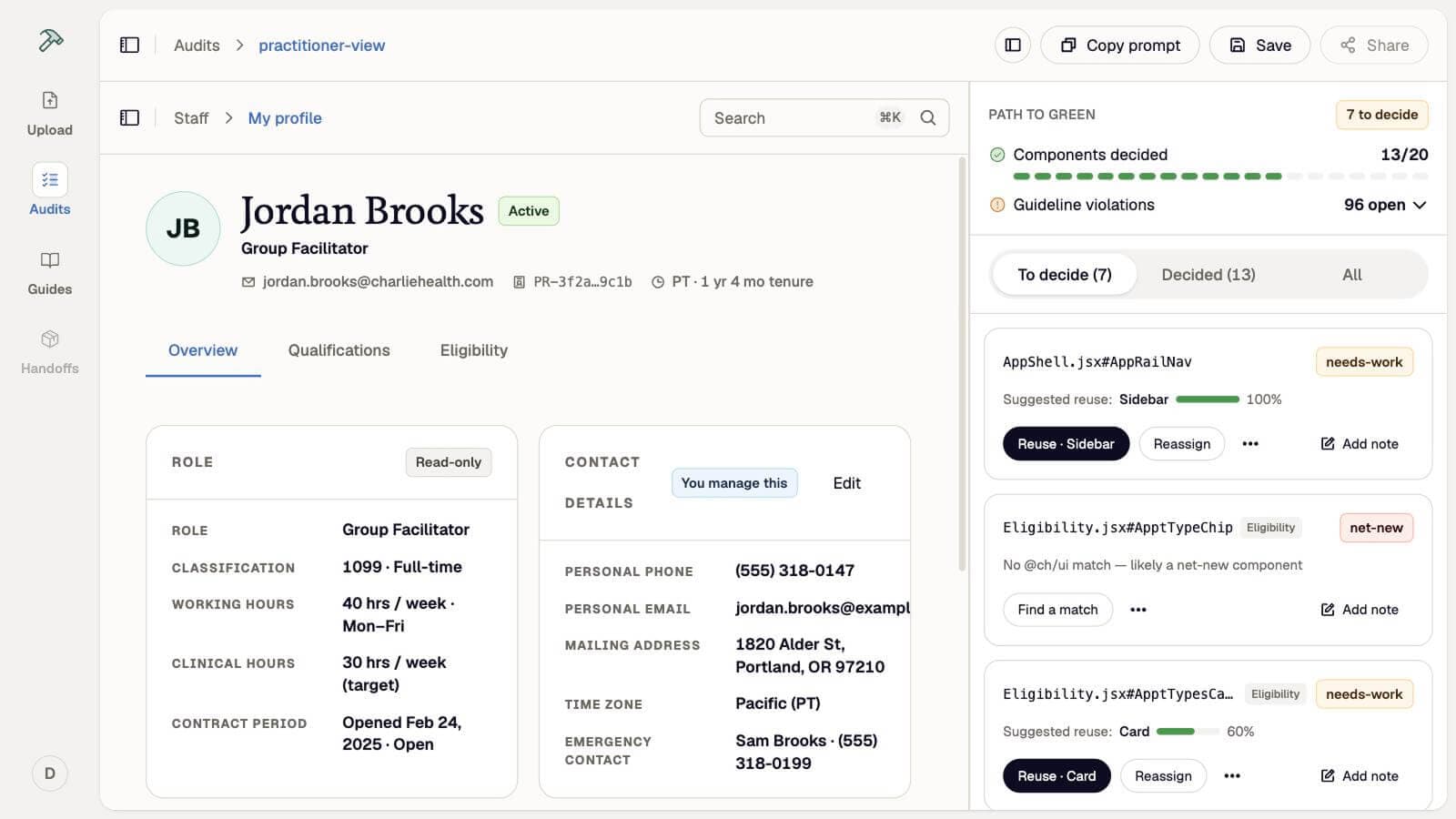
Task: Click Copy prompt button
Action: [x=1120, y=45]
